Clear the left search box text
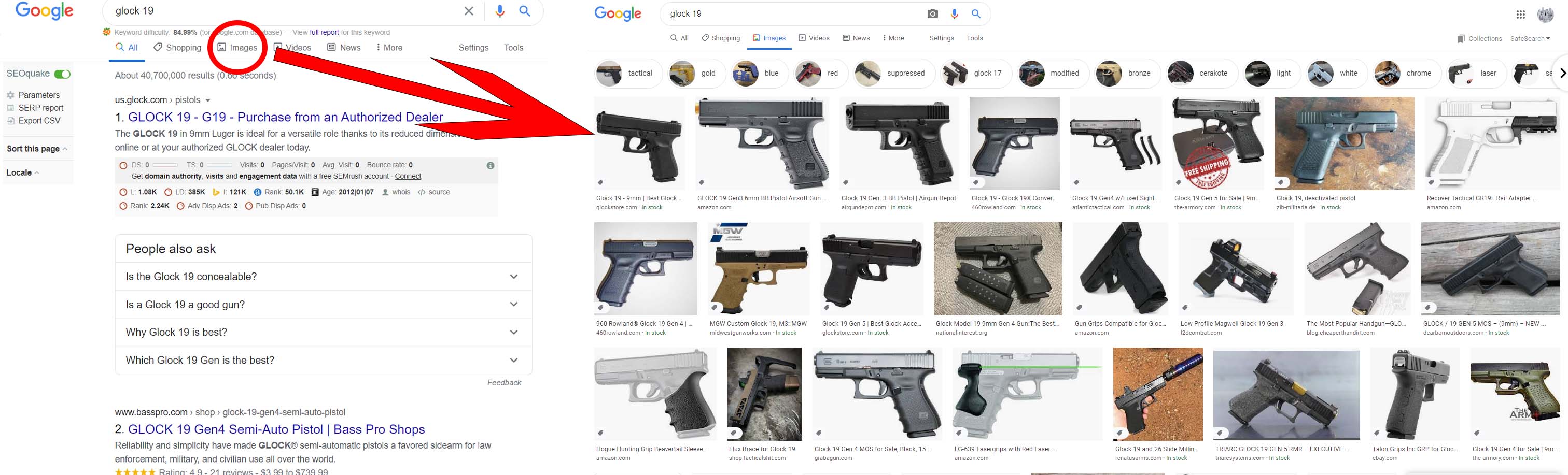The image size is (1568, 475). click(x=468, y=11)
